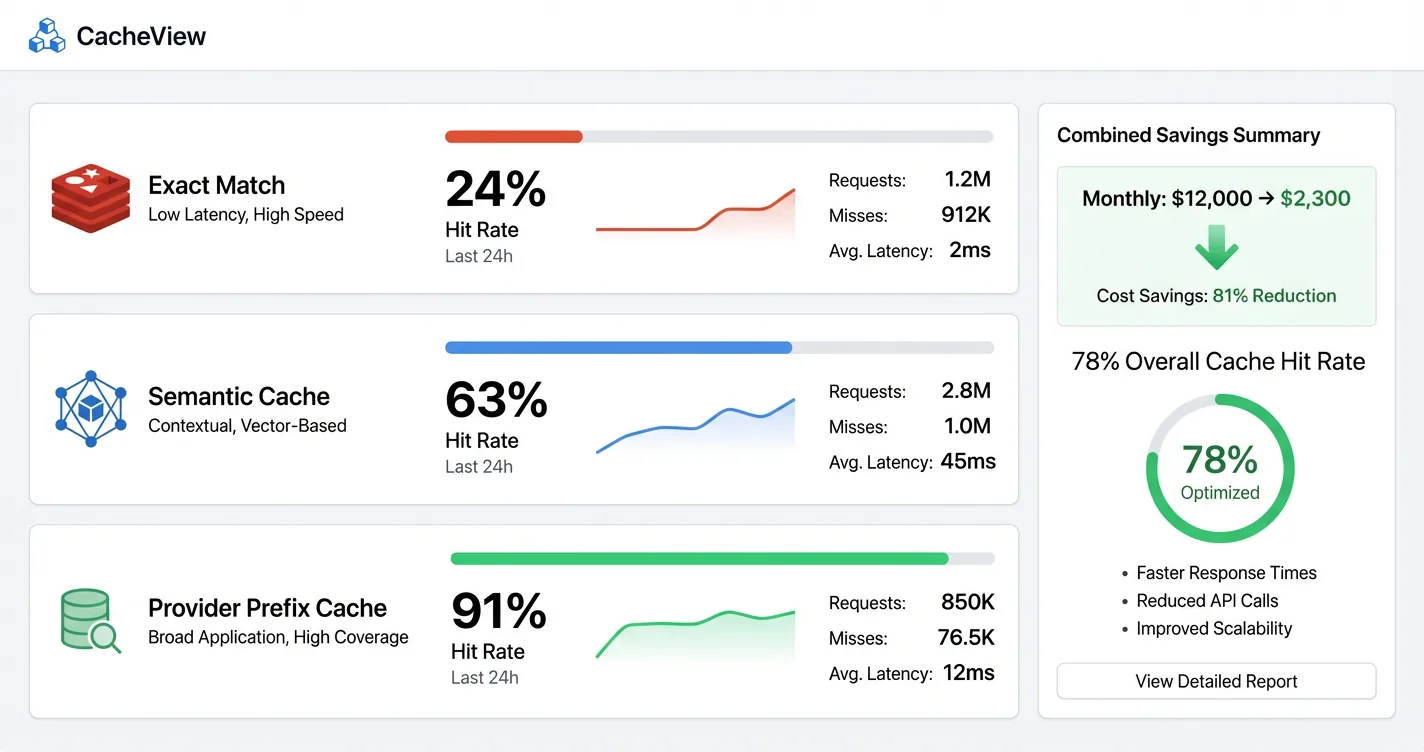Click the Faster Response Times bullet item
The width and height of the screenshot is (1424, 752).
1227,573
